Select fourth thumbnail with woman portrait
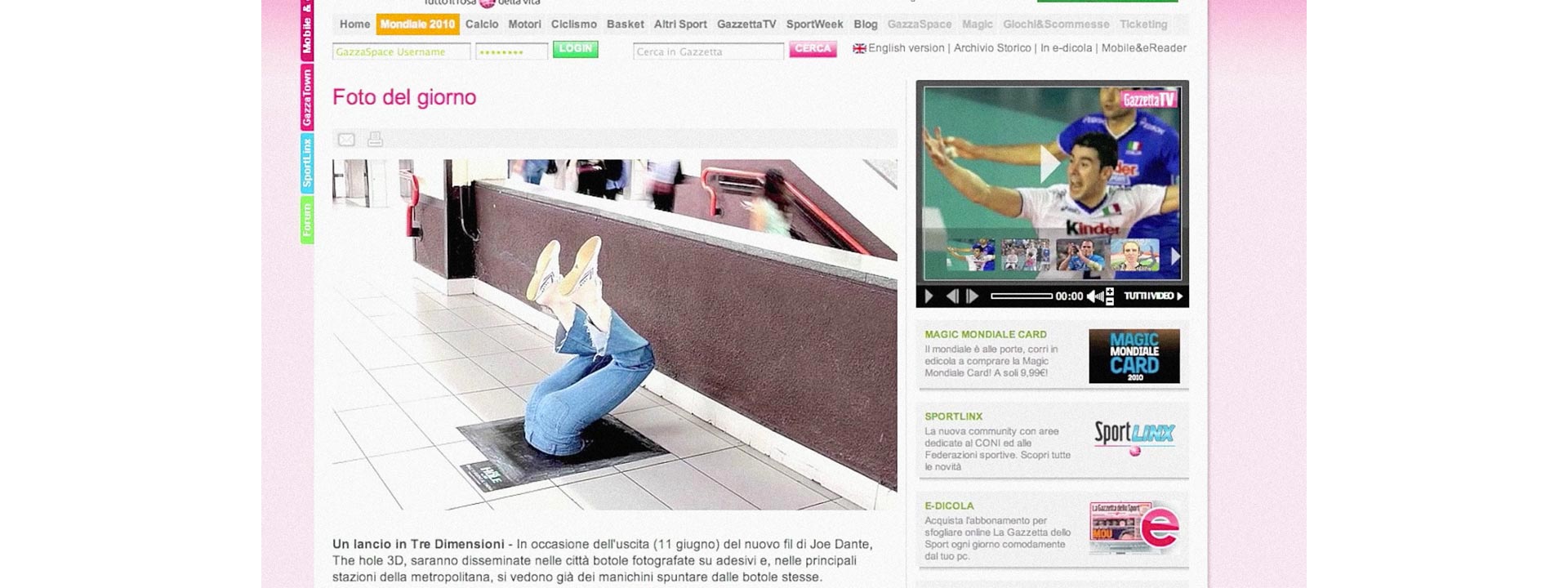The width and height of the screenshot is (1568, 588). click(1134, 255)
